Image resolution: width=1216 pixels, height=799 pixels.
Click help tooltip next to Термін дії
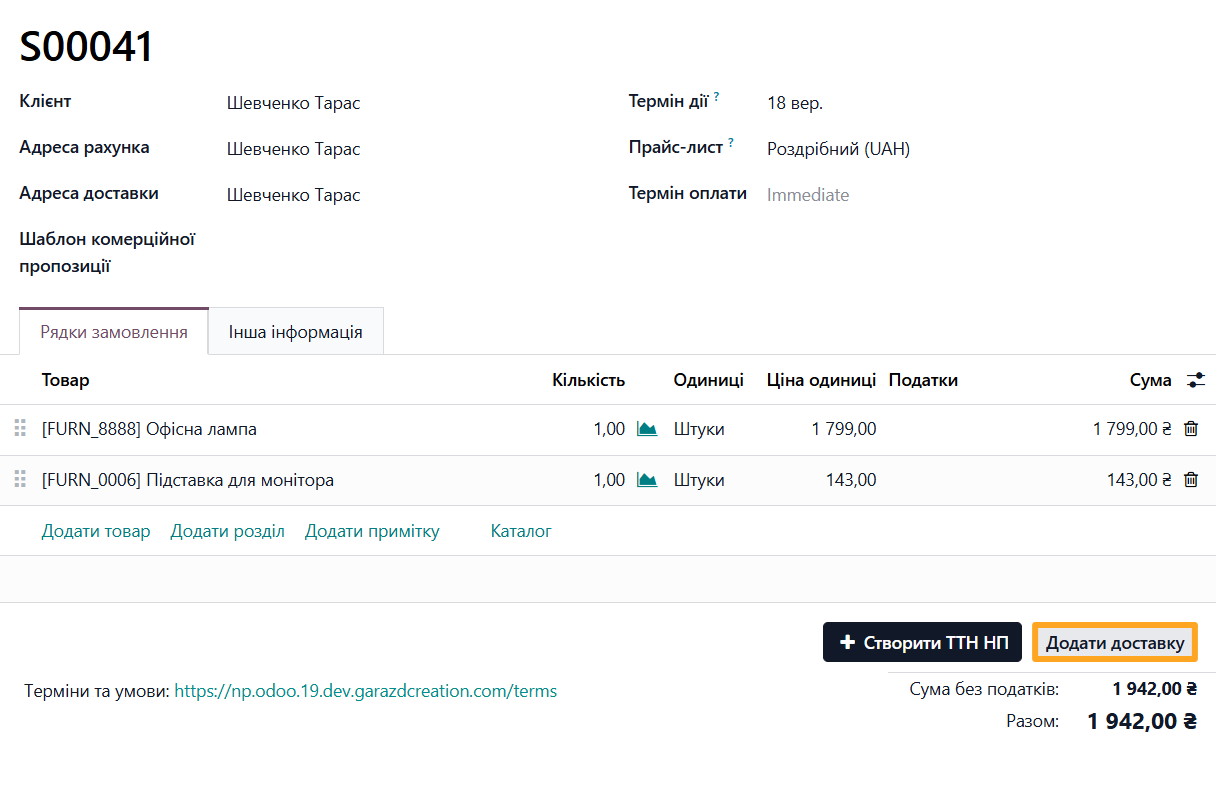click(x=716, y=97)
